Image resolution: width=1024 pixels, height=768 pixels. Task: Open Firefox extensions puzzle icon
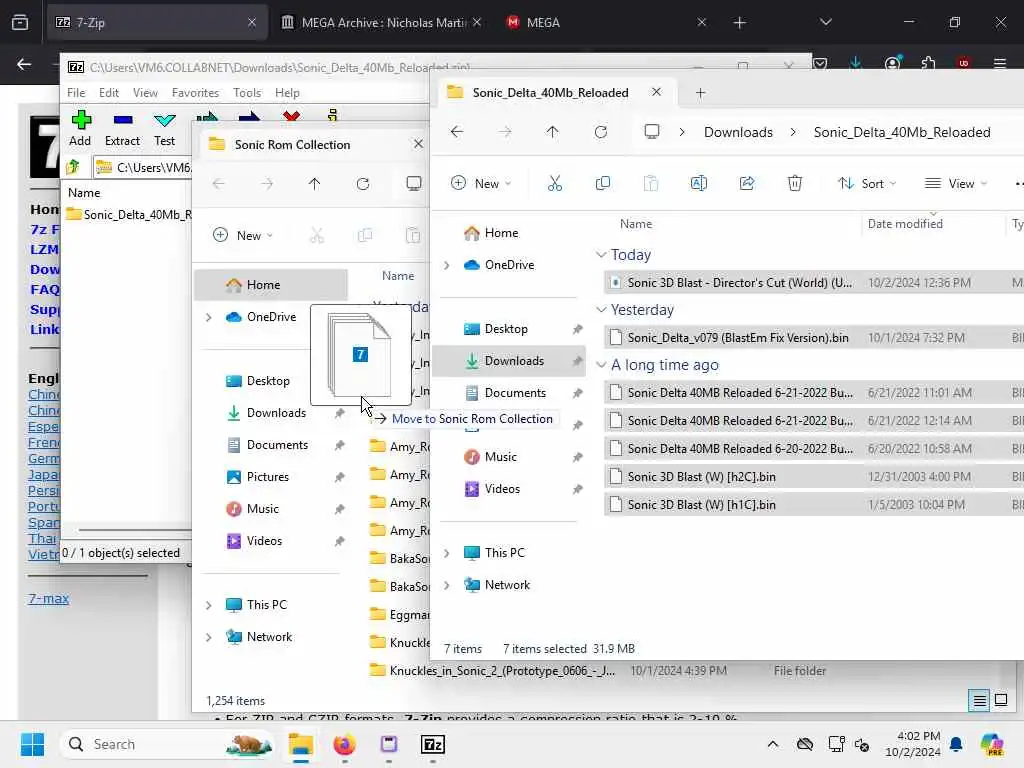(x=928, y=63)
